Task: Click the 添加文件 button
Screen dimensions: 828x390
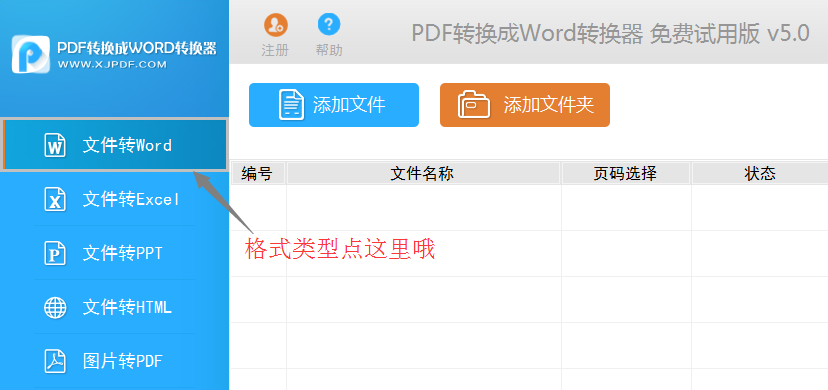Action: tap(334, 105)
